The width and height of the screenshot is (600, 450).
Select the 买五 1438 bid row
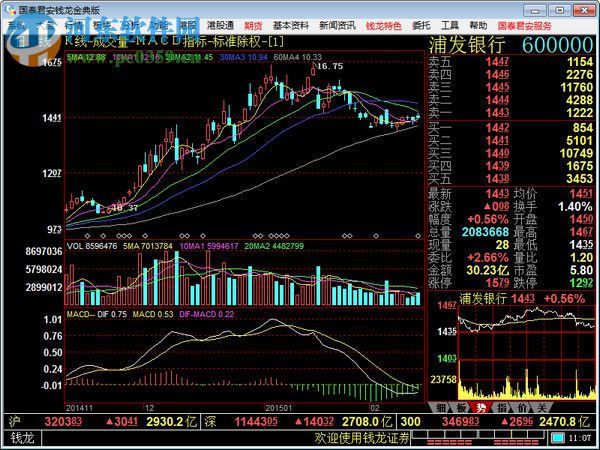tap(510, 178)
